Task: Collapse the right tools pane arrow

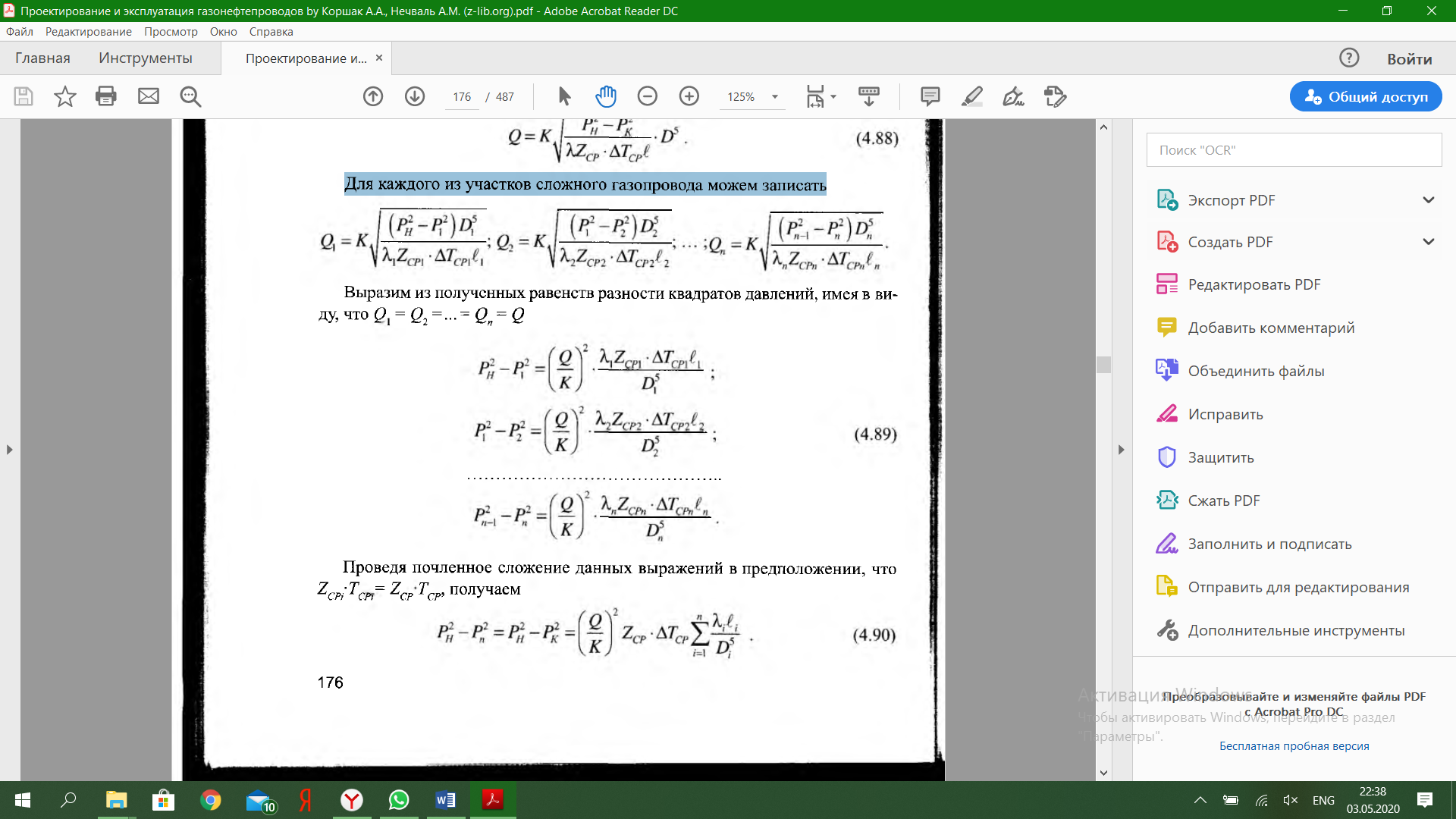Action: 1121,450
